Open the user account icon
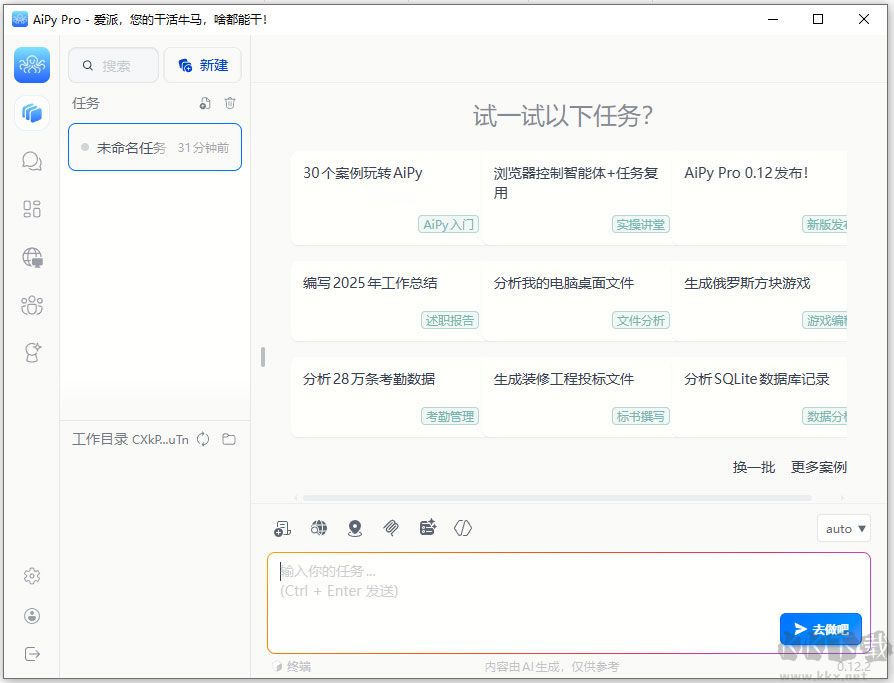894x683 pixels. (32, 616)
